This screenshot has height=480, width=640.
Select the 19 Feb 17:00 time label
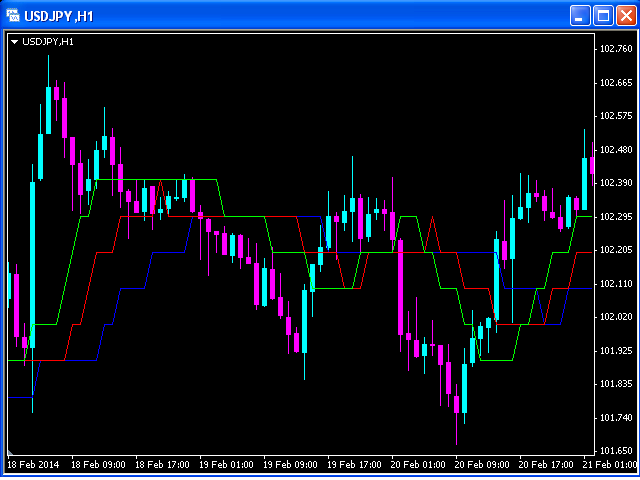(354, 464)
